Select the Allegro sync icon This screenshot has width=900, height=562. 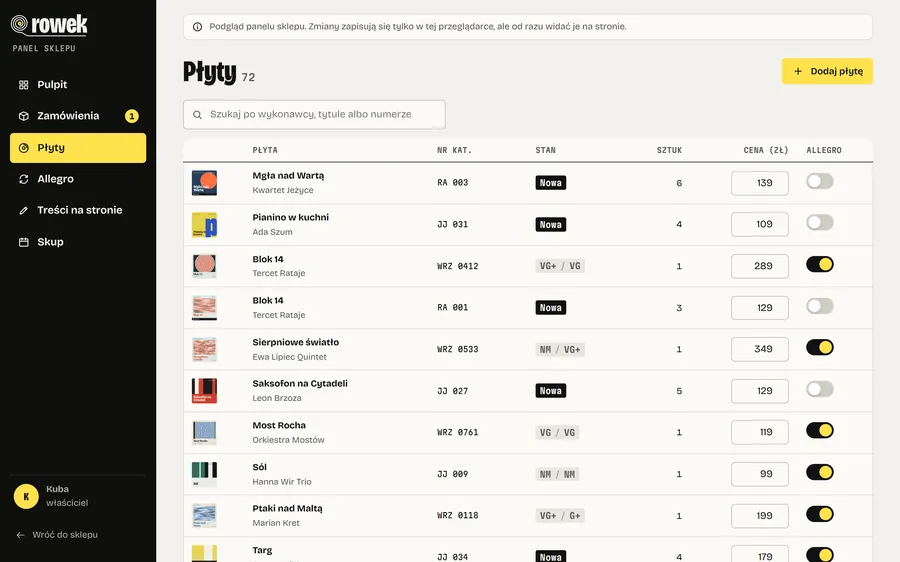click(x=24, y=179)
